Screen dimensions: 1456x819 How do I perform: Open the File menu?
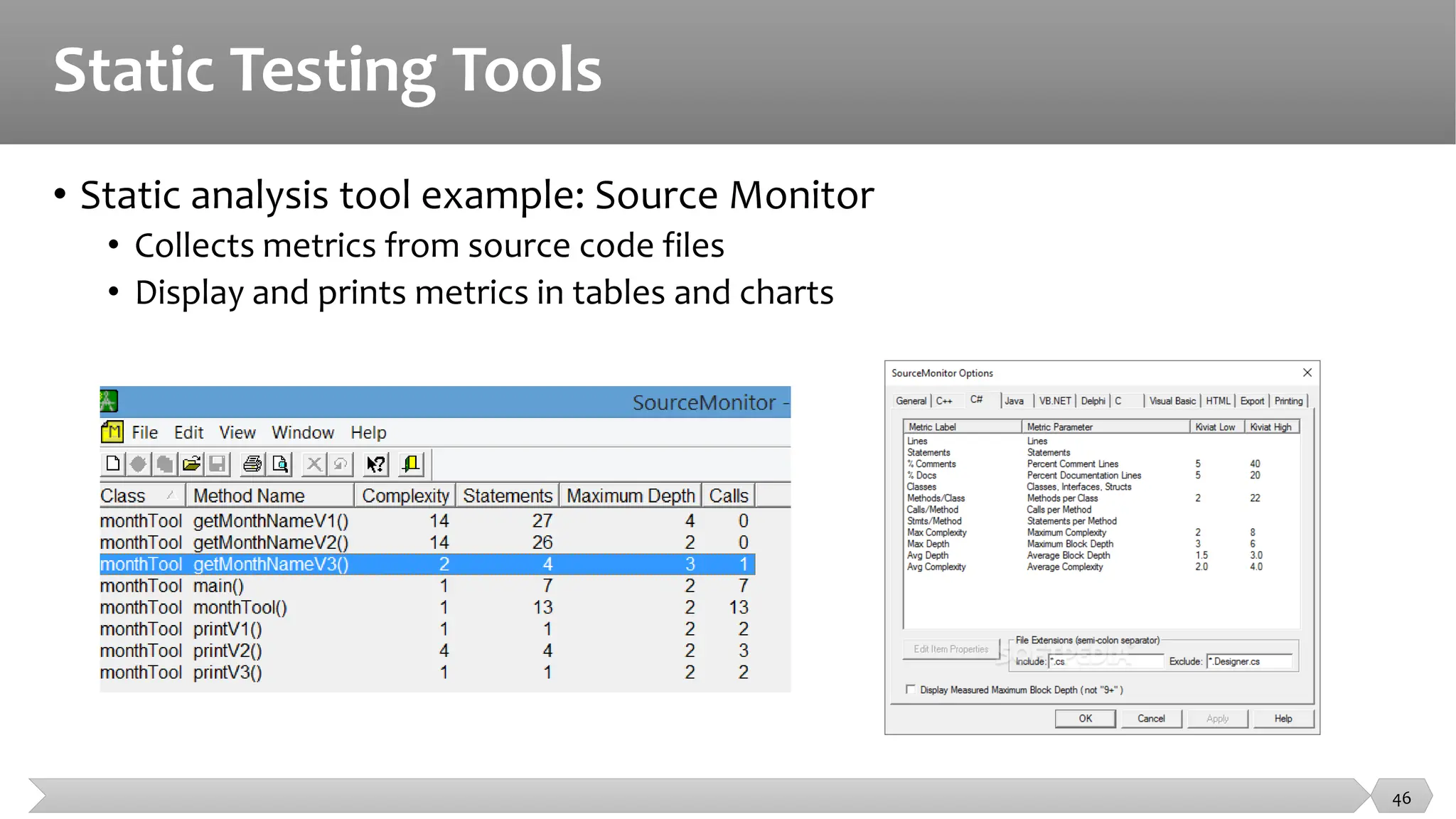[144, 432]
